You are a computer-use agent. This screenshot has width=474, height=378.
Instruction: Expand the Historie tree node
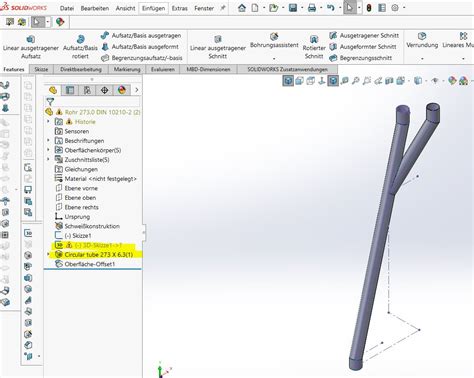coord(48,122)
